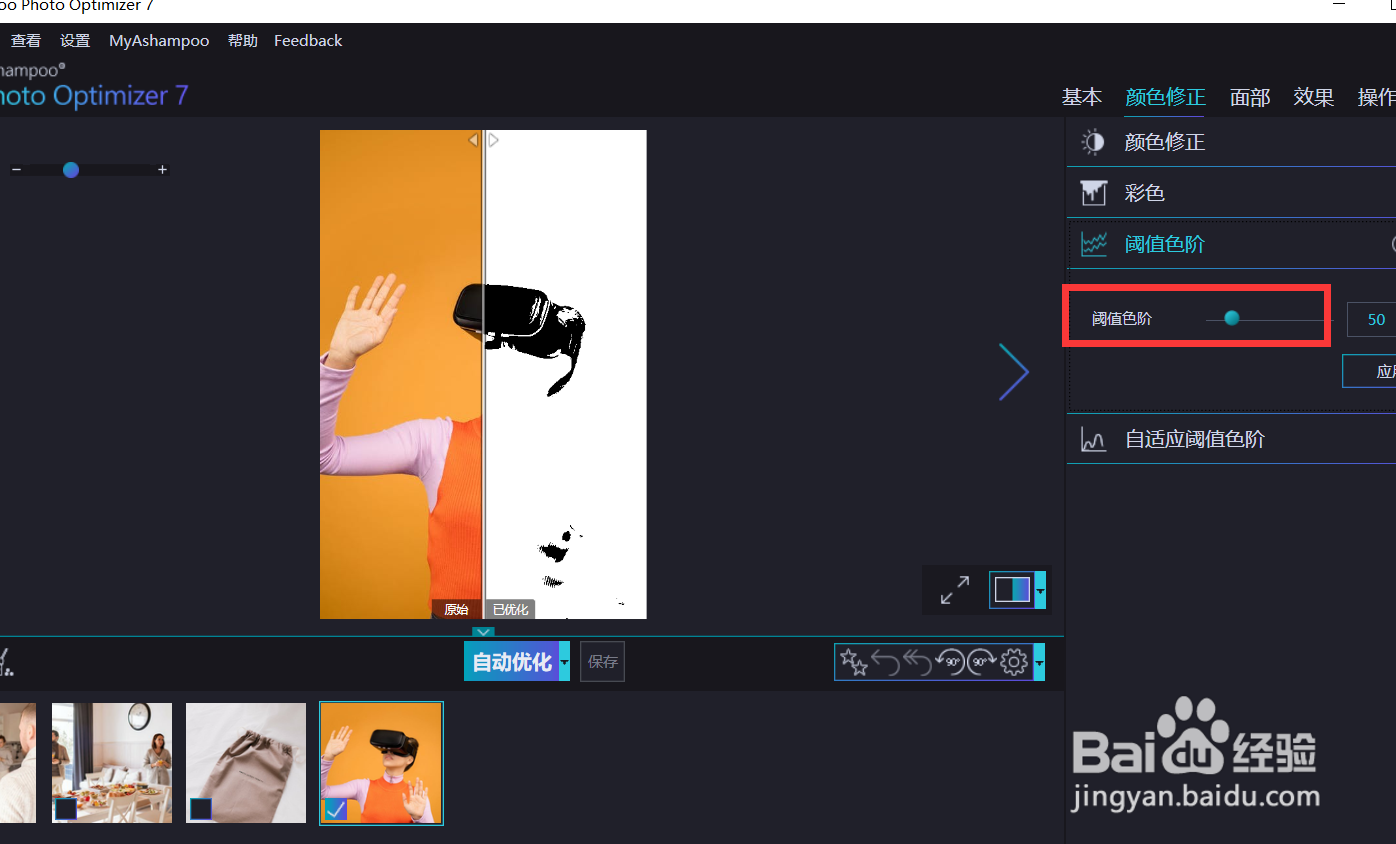
Task: Open the edit toolbar dropdown arrow
Action: pyautogui.click(x=1040, y=662)
